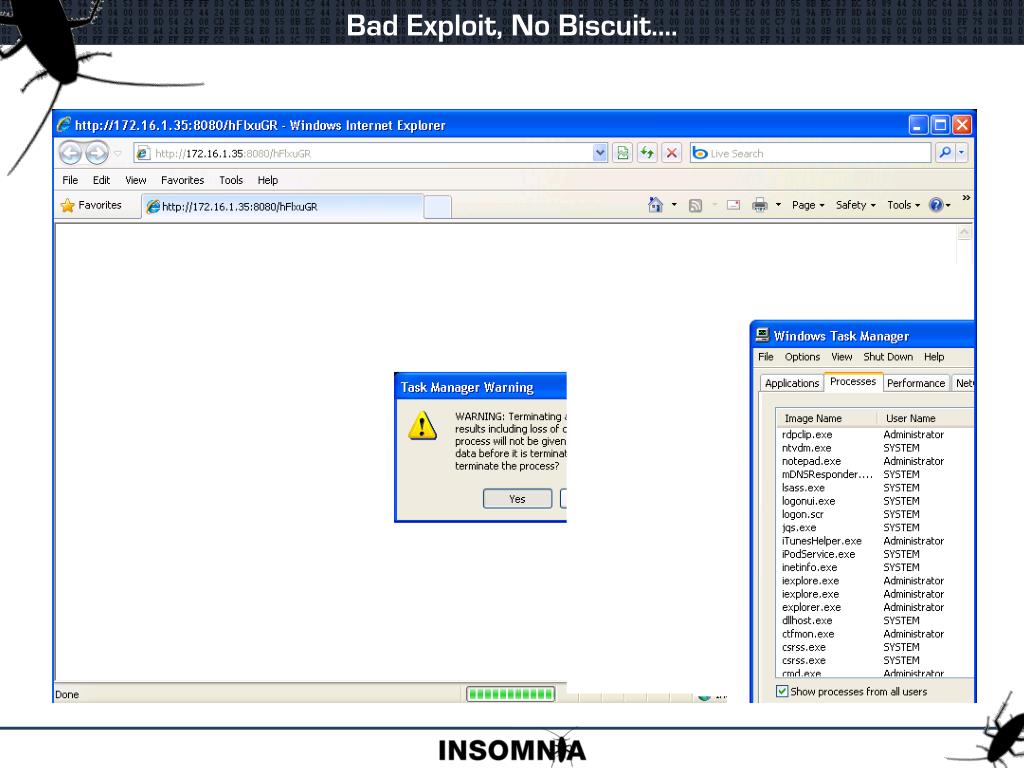This screenshot has width=1024, height=768.
Task: Click the Task Manager title bar icon
Action: pos(761,335)
